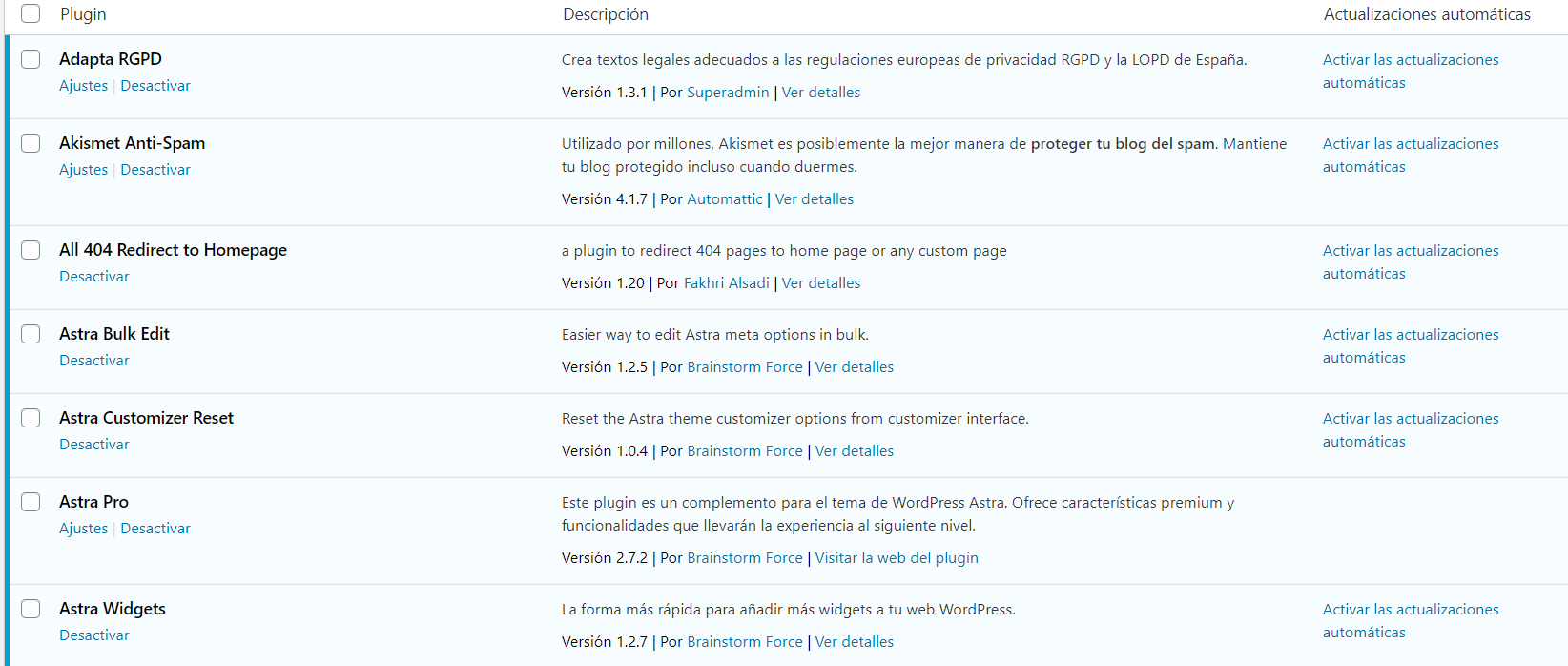The image size is (1568, 666).
Task: Select All 404 Redirect to Homepage checkbox
Action: coord(31,250)
